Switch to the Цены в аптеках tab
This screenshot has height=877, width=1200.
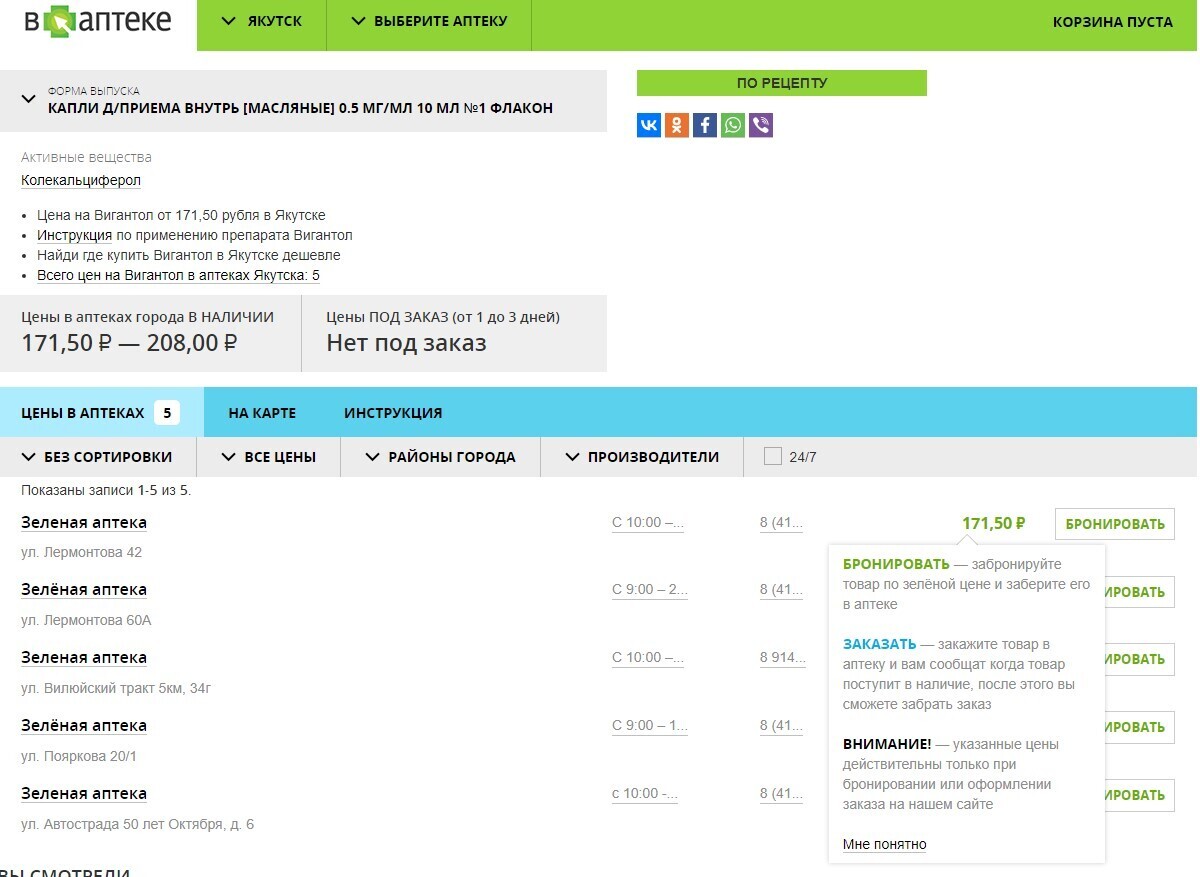click(x=101, y=412)
